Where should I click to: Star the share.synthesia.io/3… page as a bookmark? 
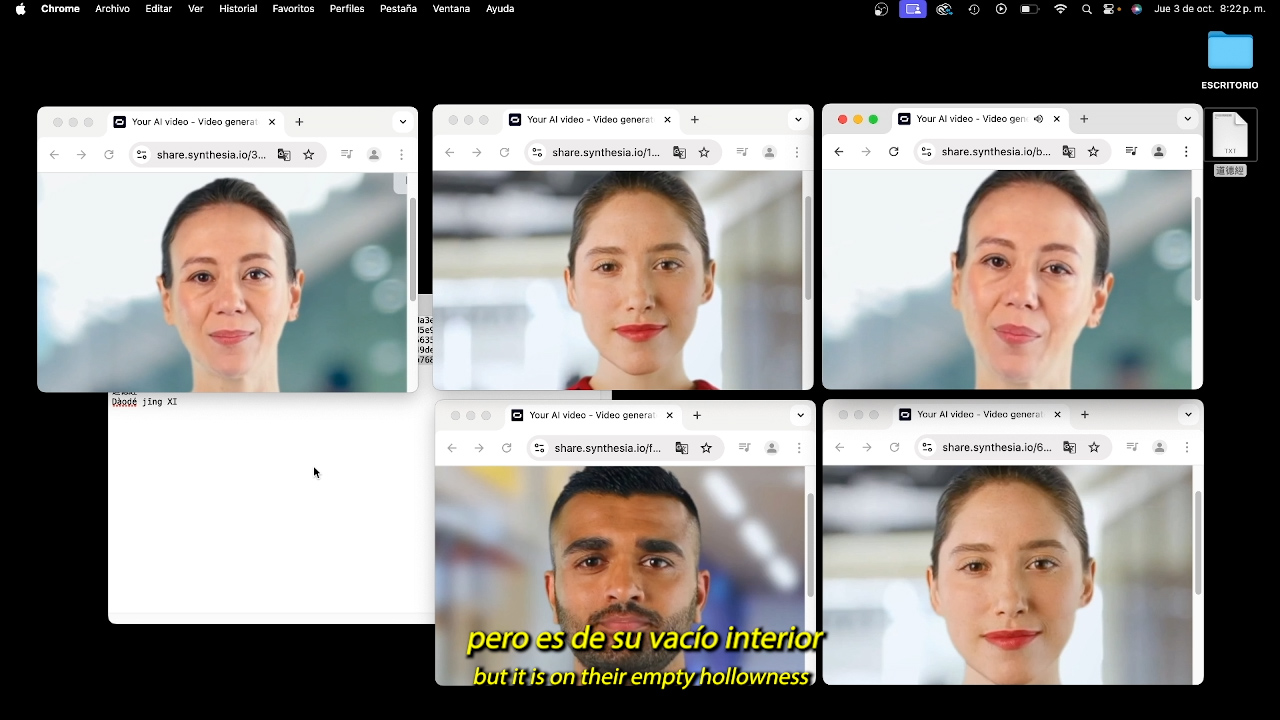point(309,155)
